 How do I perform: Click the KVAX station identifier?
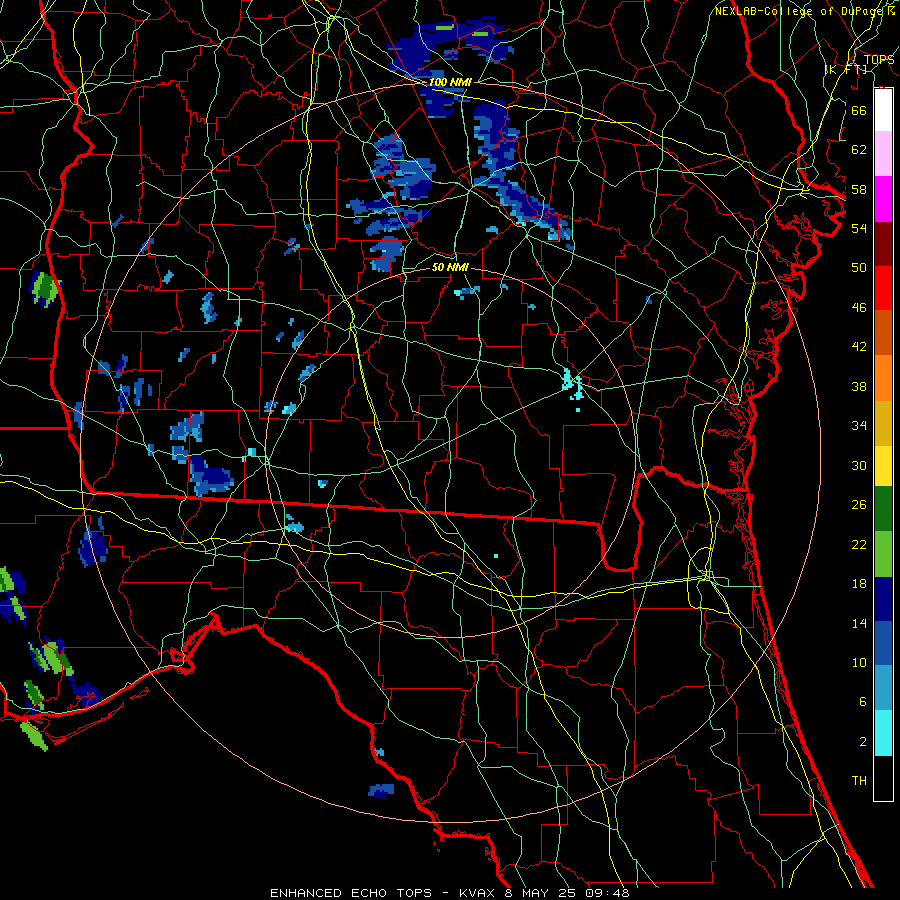tap(479, 893)
